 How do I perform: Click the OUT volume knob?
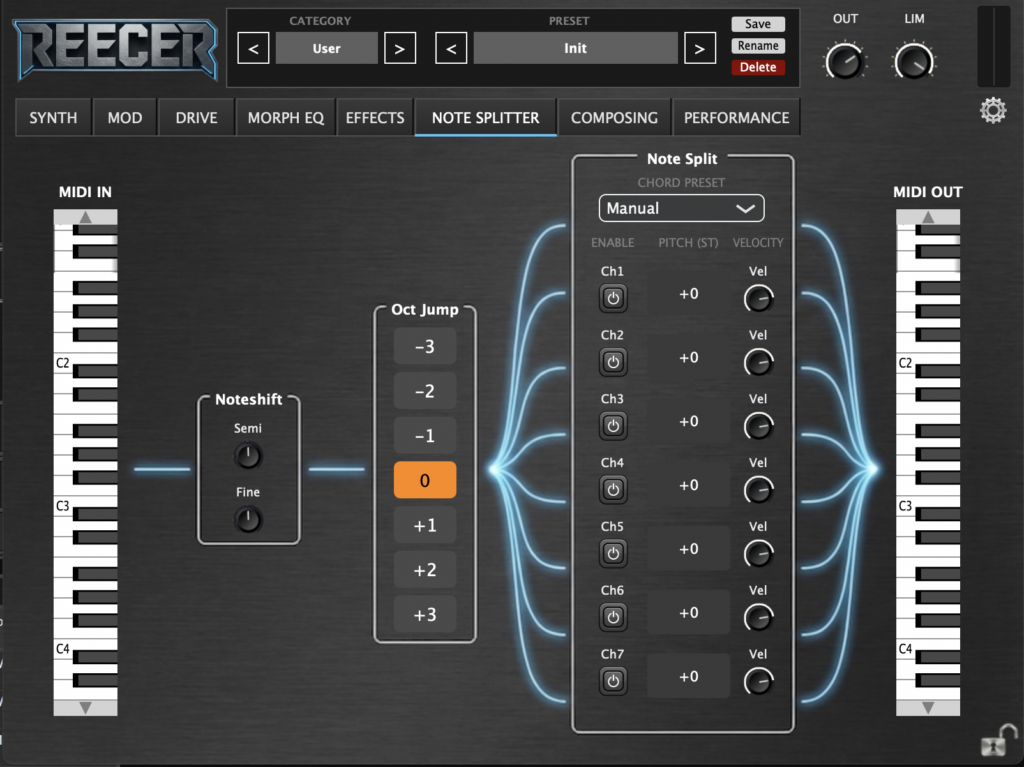pos(845,62)
